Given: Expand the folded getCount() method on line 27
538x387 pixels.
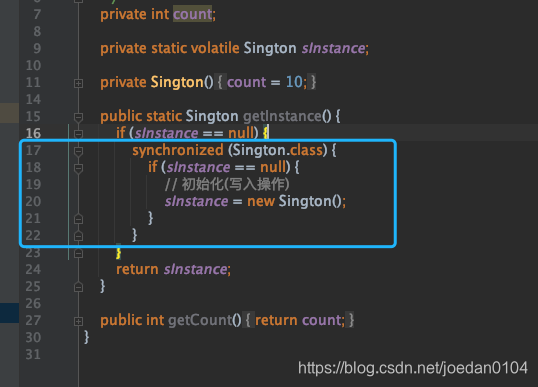Looking at the screenshot, I should (78, 321).
